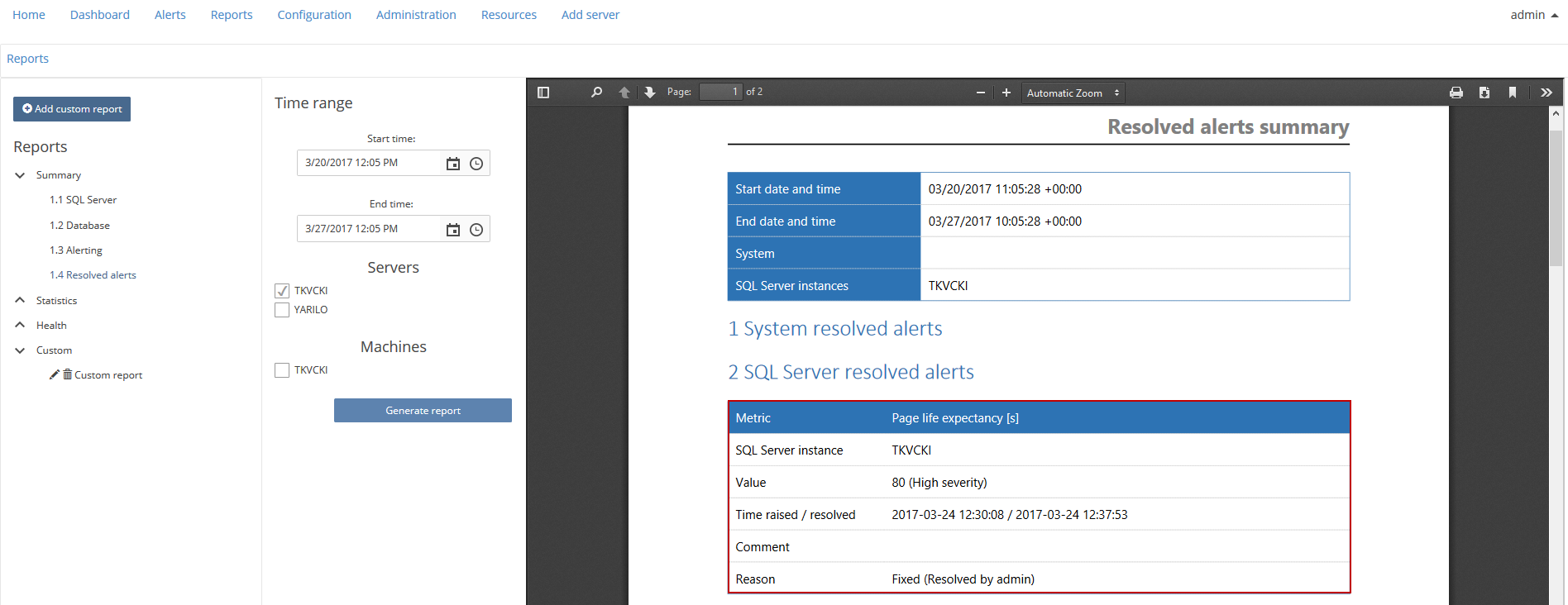Open the Automatic Zoom dropdown
The image size is (1568, 605).
[x=1073, y=93]
